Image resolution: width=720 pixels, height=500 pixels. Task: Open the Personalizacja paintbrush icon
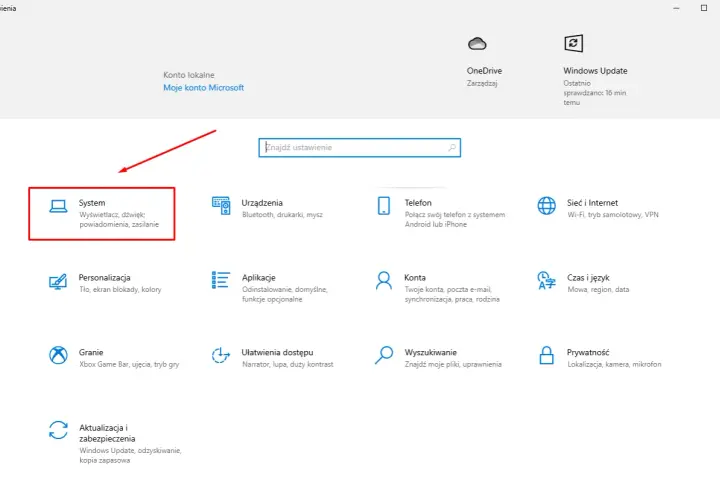[58, 281]
